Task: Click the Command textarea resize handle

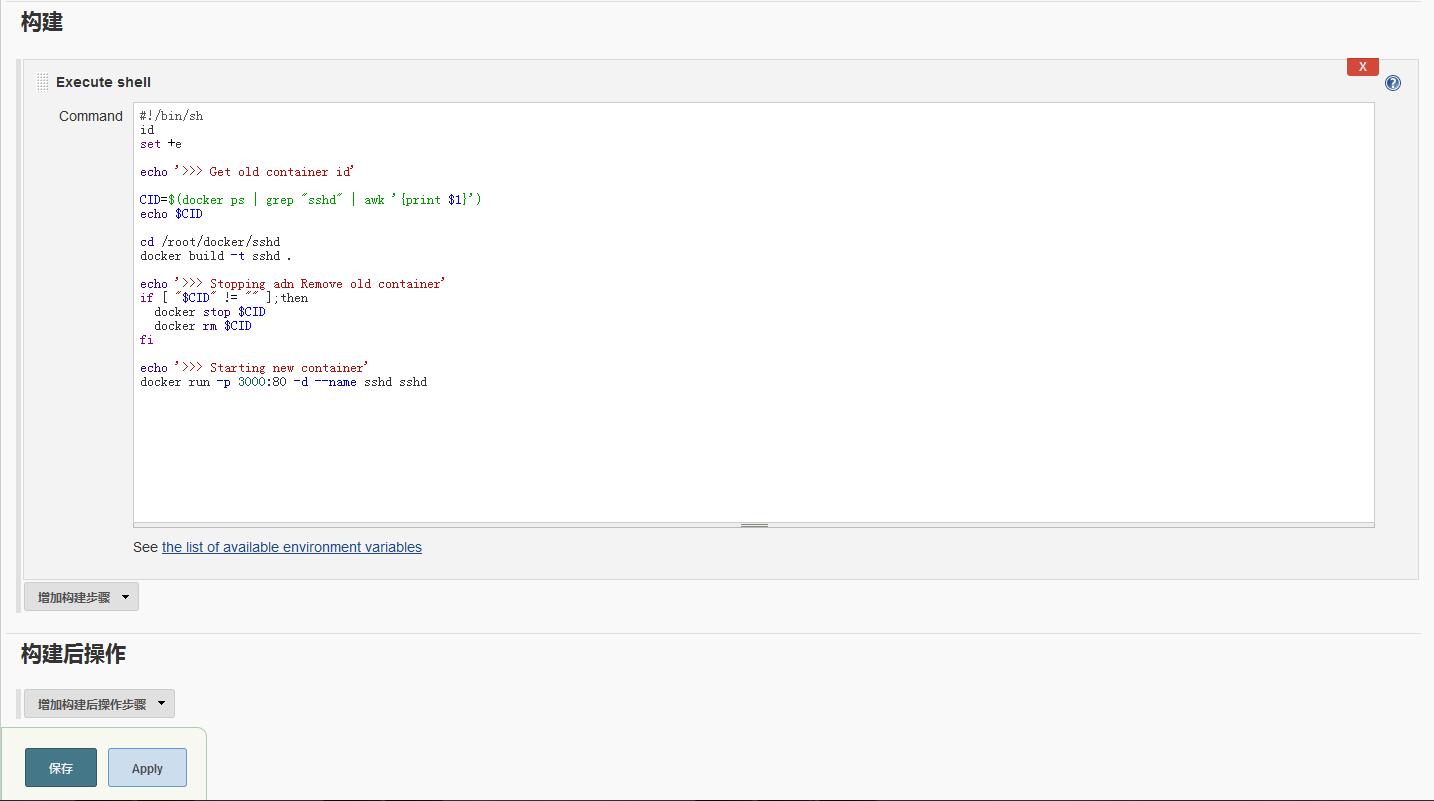Action: pos(754,524)
